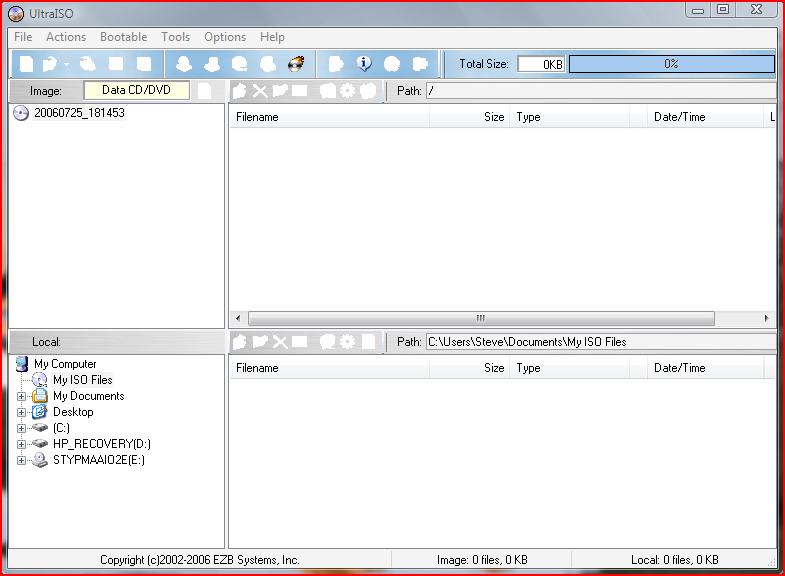This screenshot has width=785, height=576.
Task: Click the colorful Burn CD/DVD image icon
Action: point(296,64)
